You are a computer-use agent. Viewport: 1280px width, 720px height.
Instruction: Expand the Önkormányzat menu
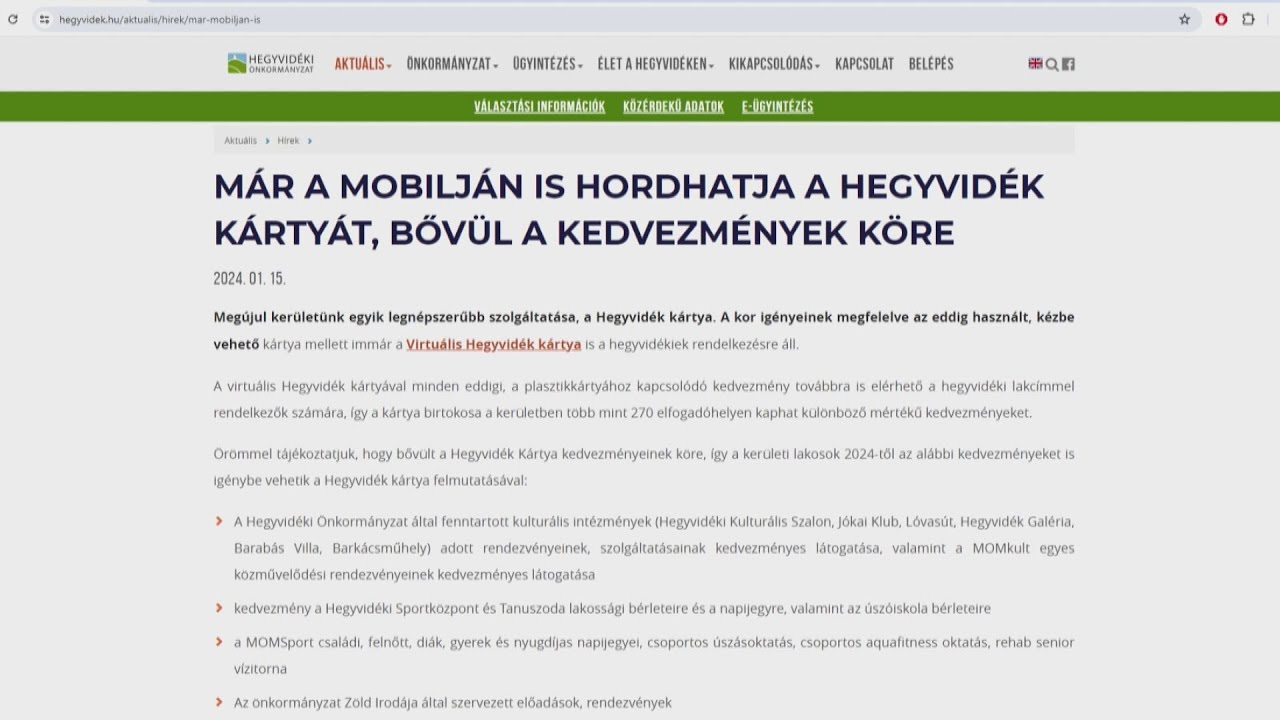tap(452, 64)
